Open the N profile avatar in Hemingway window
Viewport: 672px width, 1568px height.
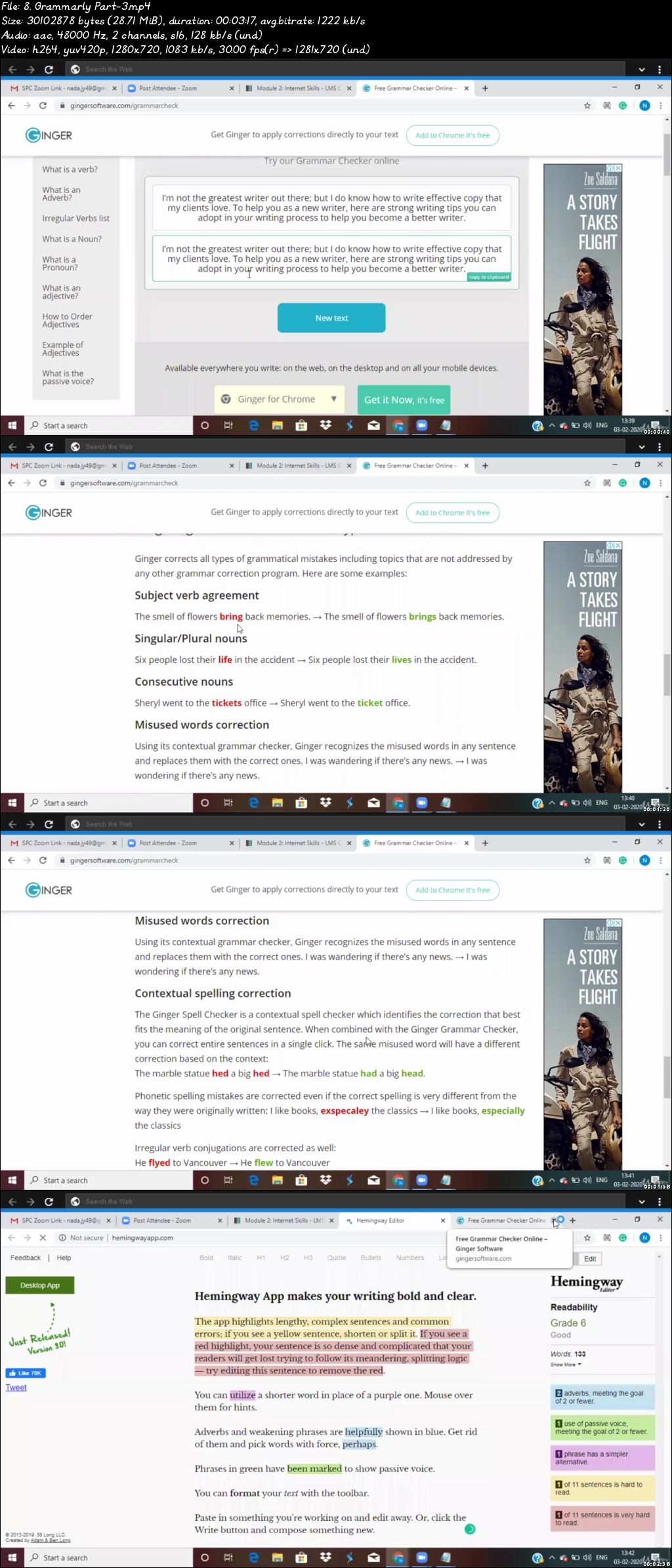[645, 1237]
